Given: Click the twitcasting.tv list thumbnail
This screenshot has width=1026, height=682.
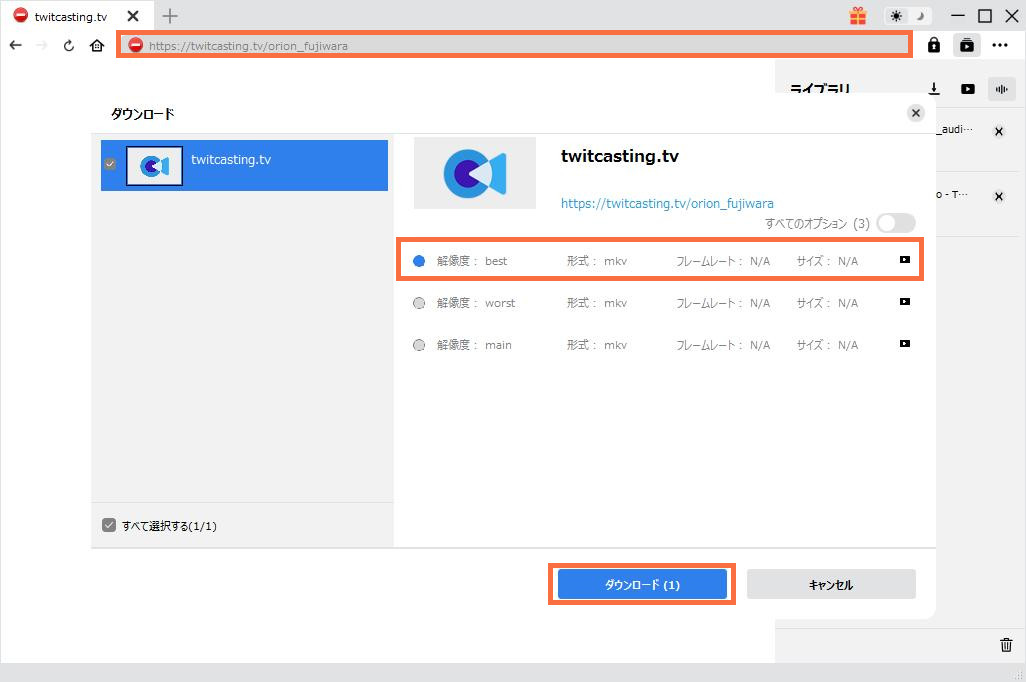Looking at the screenshot, I should tap(154, 166).
